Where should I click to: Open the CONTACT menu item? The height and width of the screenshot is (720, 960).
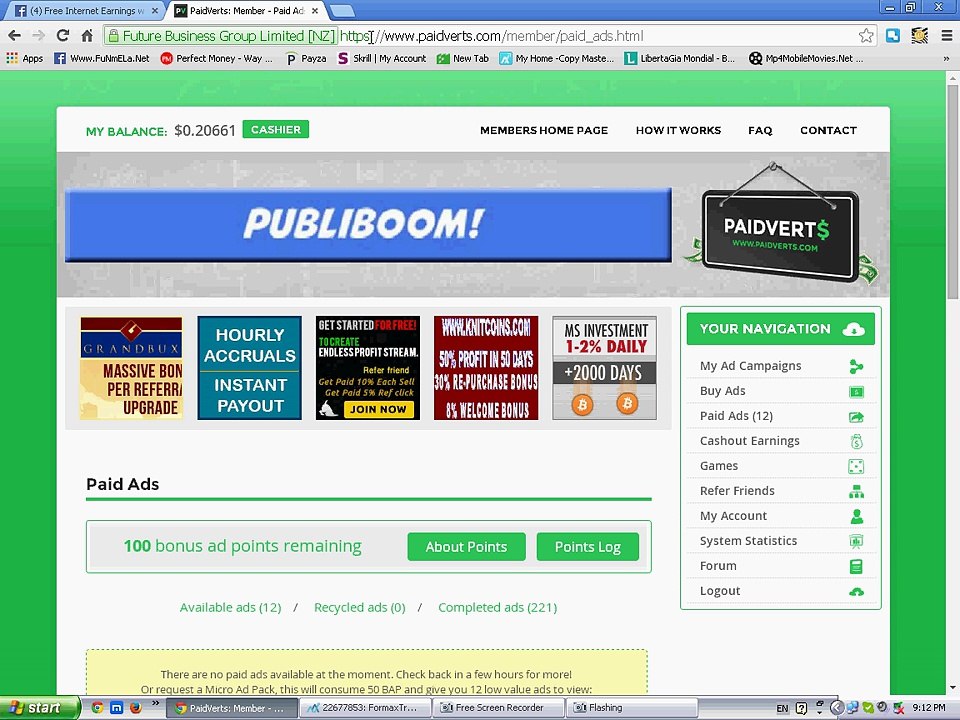pyautogui.click(x=828, y=130)
